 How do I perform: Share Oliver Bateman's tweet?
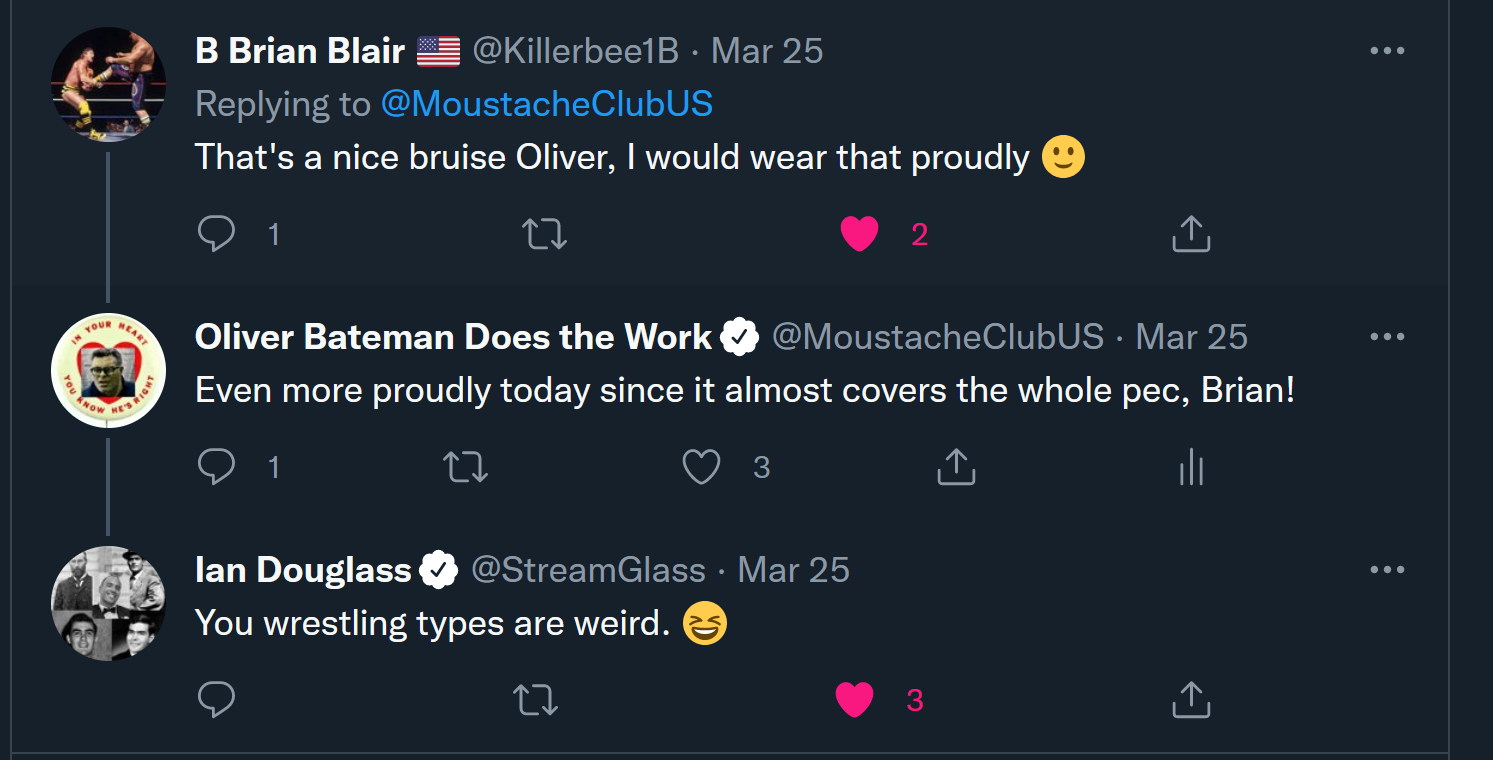click(955, 467)
